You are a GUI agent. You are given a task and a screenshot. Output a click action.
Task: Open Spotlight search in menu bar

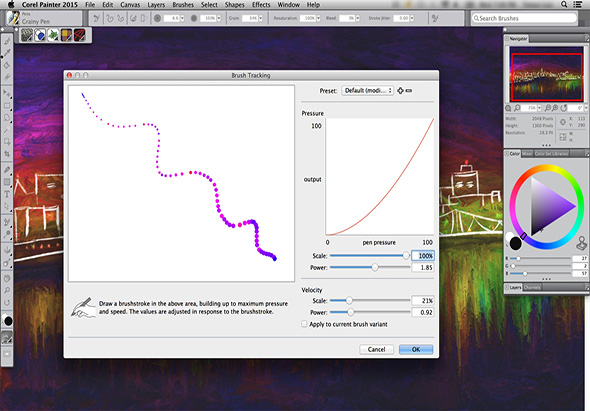click(x=564, y=5)
